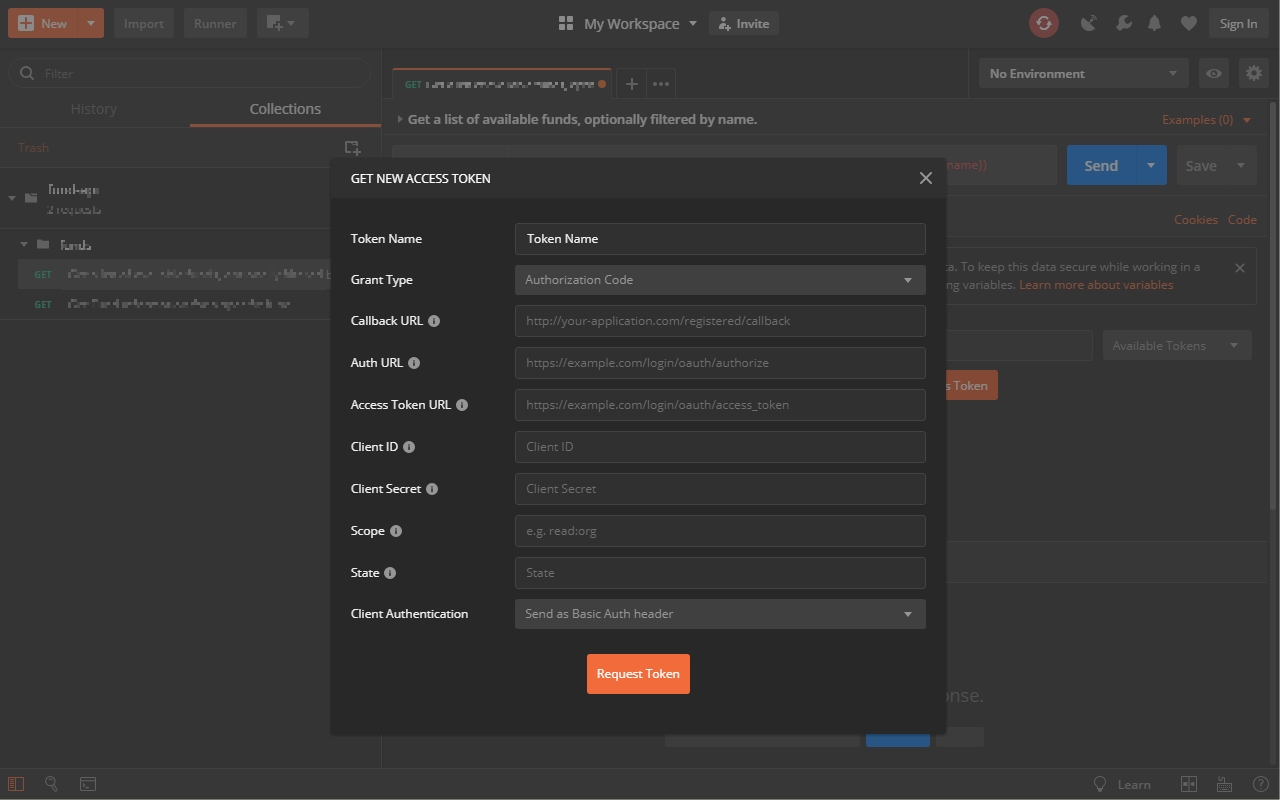Click the Client Secret info icon

[x=432, y=489]
